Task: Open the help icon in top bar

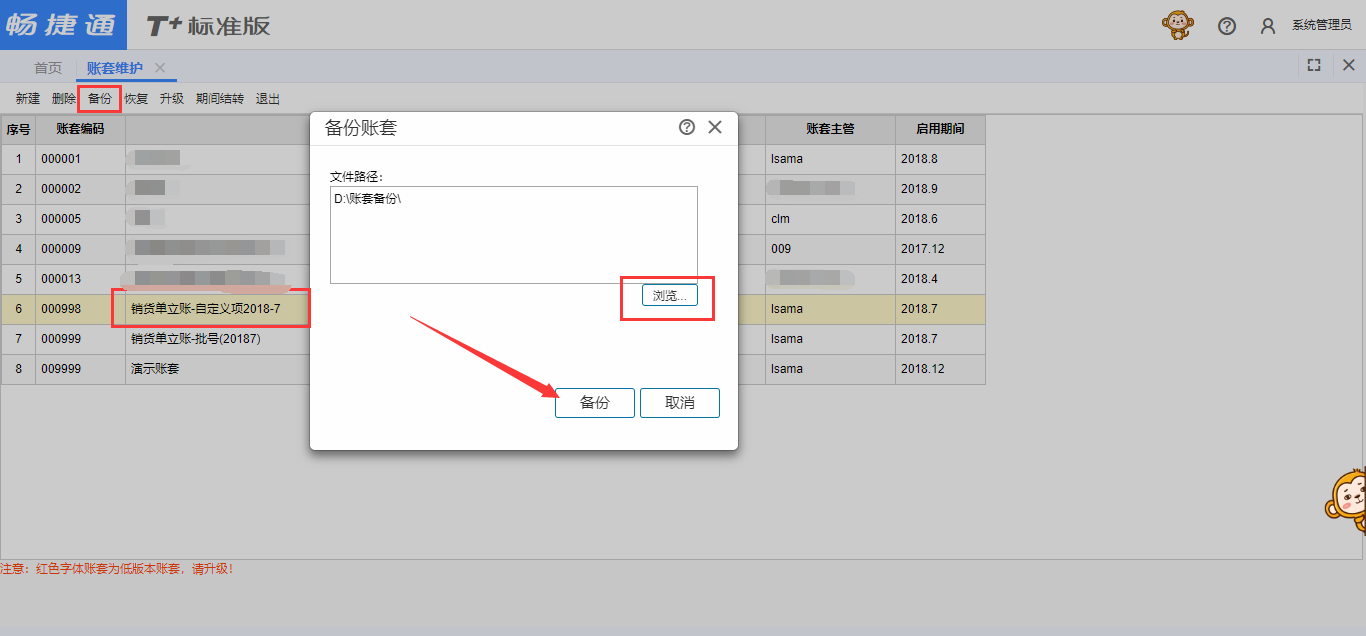Action: 1227,26
